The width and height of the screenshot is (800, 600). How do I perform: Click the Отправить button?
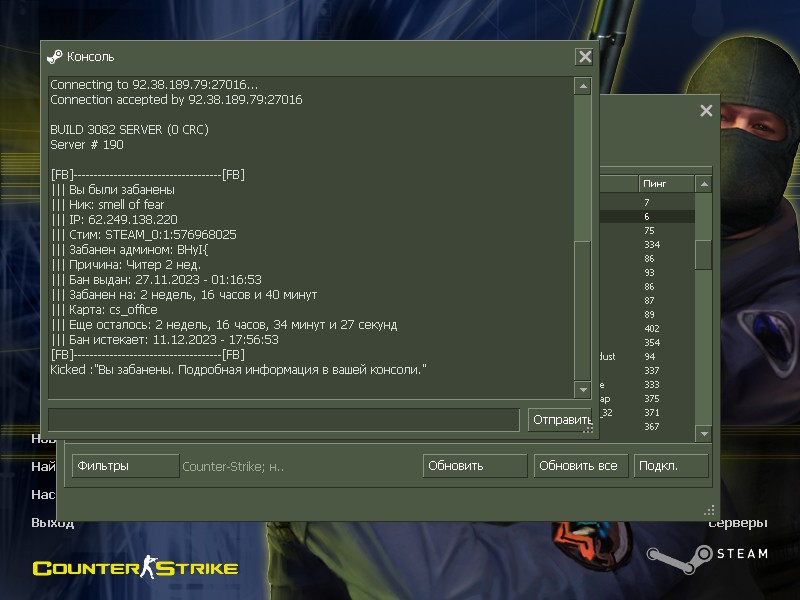(561, 420)
